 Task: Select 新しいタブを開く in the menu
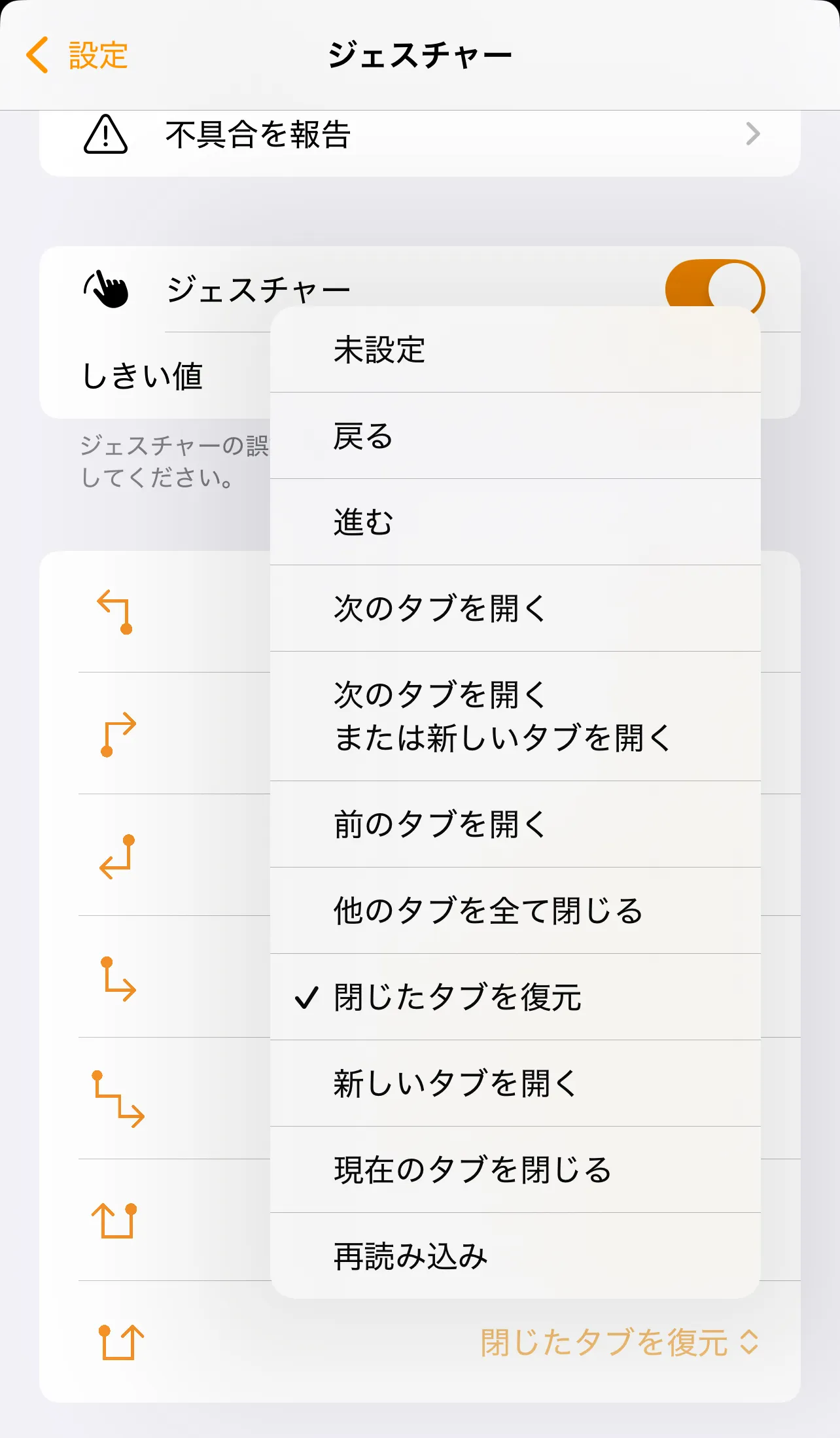(x=455, y=1083)
